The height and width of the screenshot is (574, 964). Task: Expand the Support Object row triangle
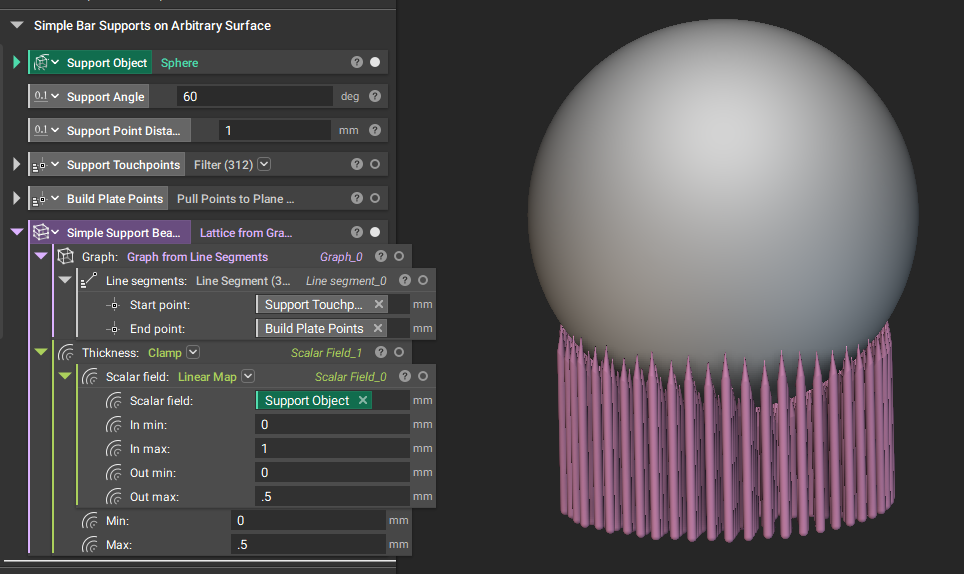(x=17, y=62)
